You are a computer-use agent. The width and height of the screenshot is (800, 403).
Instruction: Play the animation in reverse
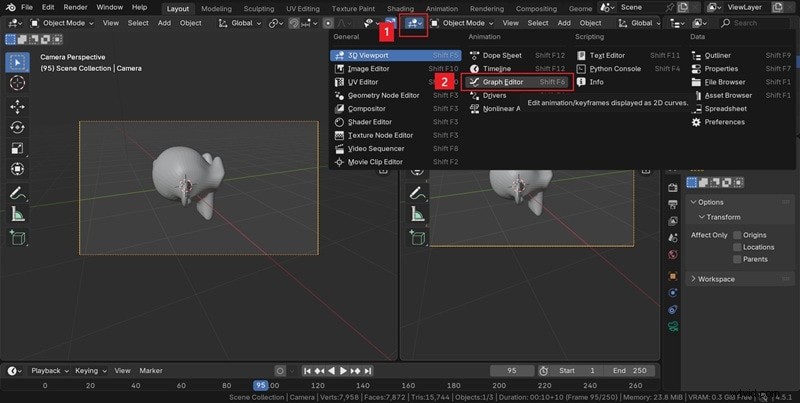(332, 371)
